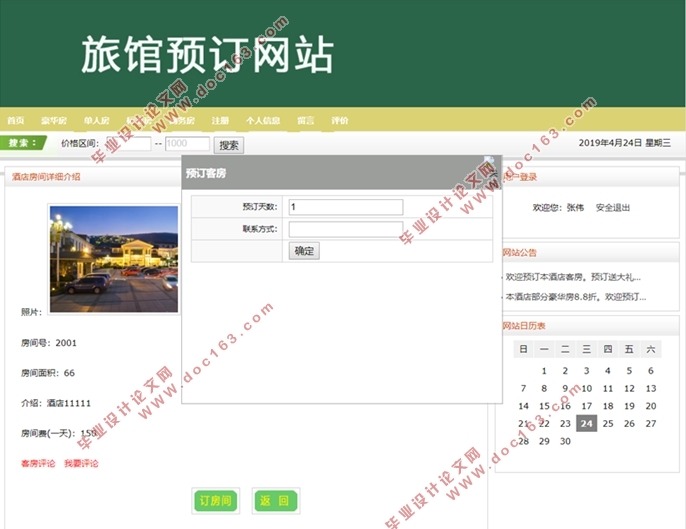
Task: Select day 7 in the calendar
Action: pyautogui.click(x=523, y=389)
